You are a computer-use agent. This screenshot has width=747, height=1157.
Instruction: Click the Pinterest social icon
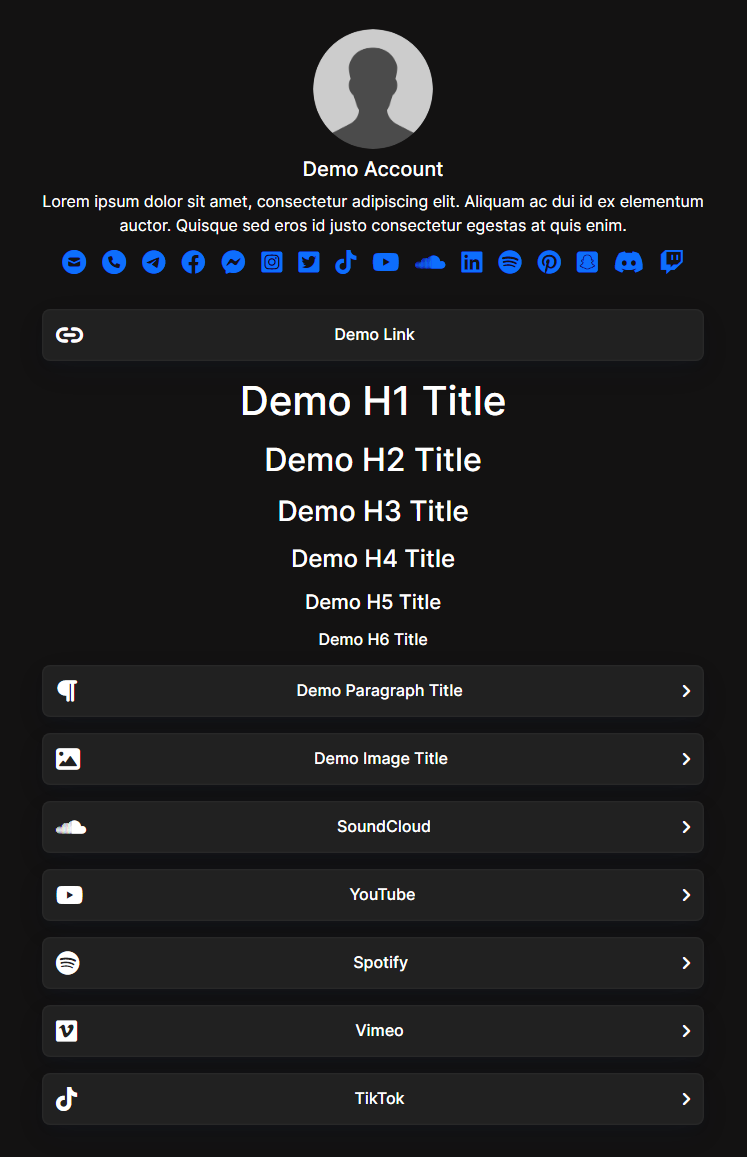click(x=549, y=262)
